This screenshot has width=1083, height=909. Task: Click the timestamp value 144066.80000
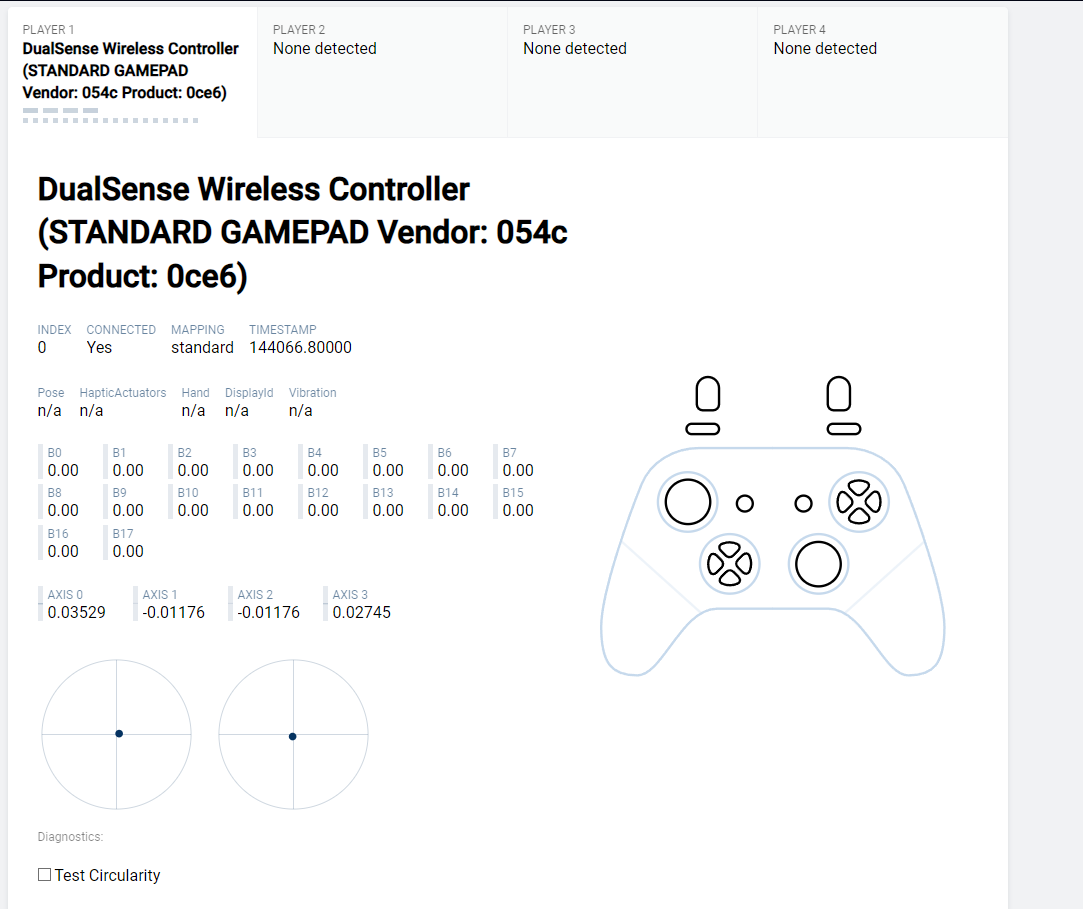click(x=300, y=347)
